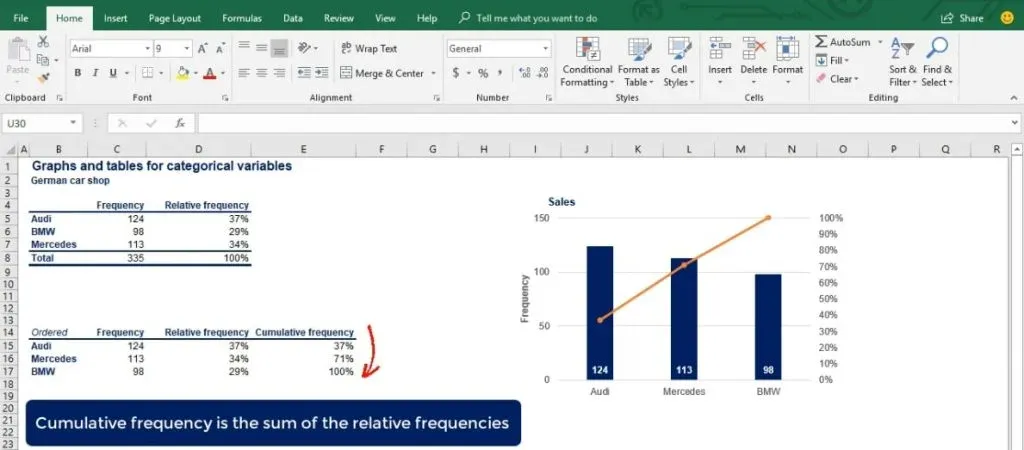Image resolution: width=1024 pixels, height=450 pixels.
Task: Open the Merge & Center dropdown arrow
Action: point(433,73)
